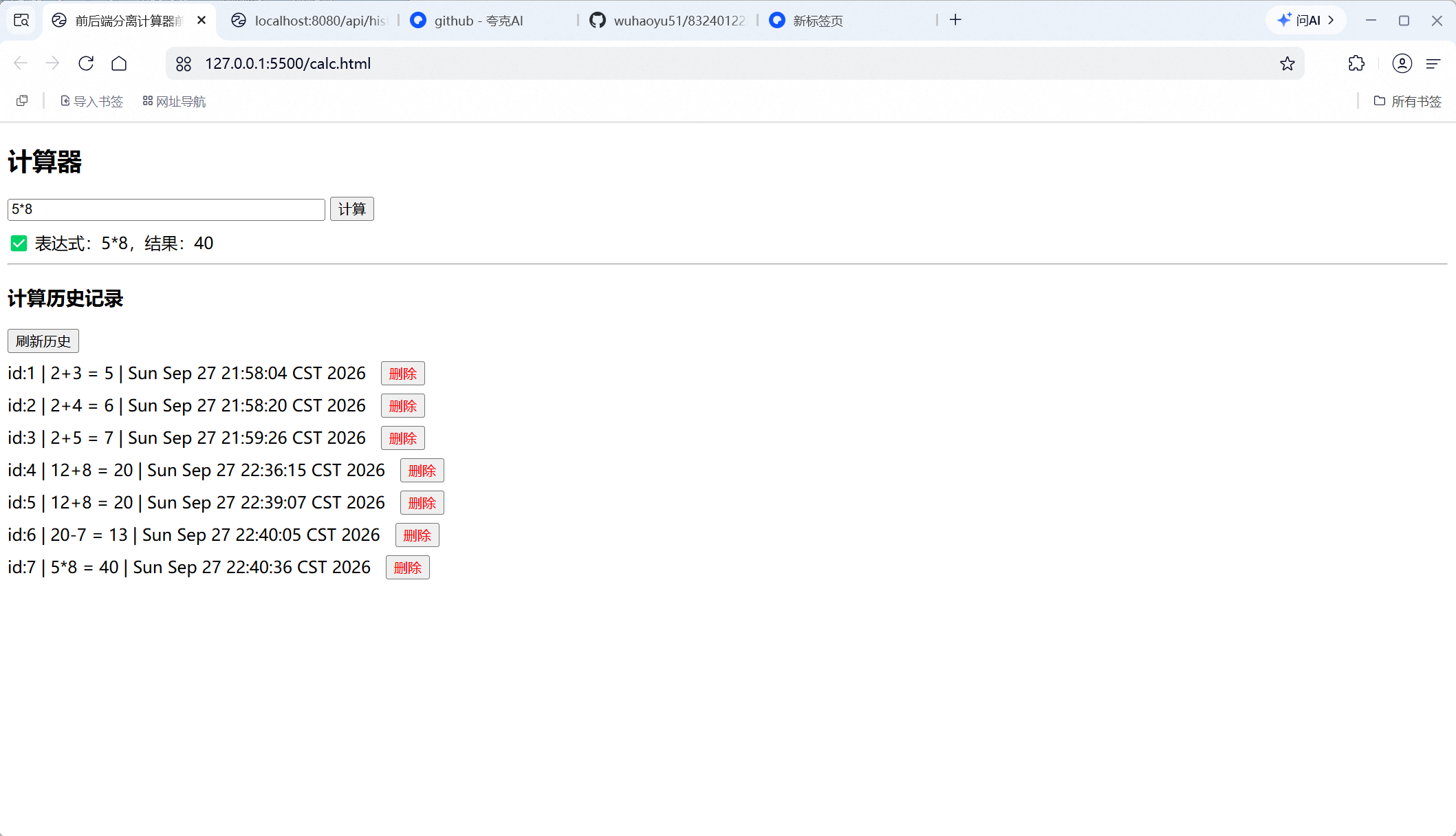
Task: Focus the expression input containing 5*8
Action: pos(166,209)
